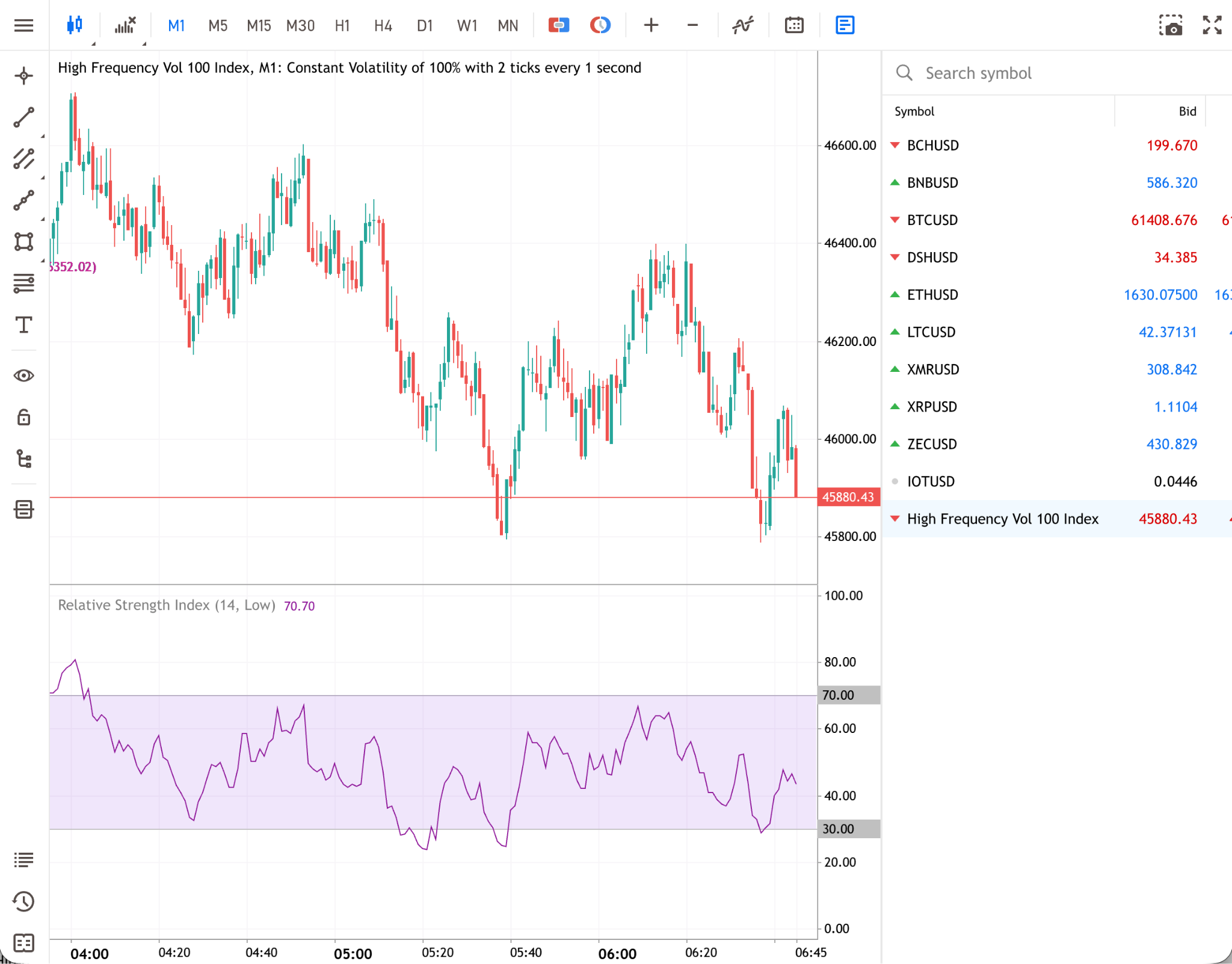
Task: Take a chart screenshot with camera icon
Action: click(x=1171, y=25)
